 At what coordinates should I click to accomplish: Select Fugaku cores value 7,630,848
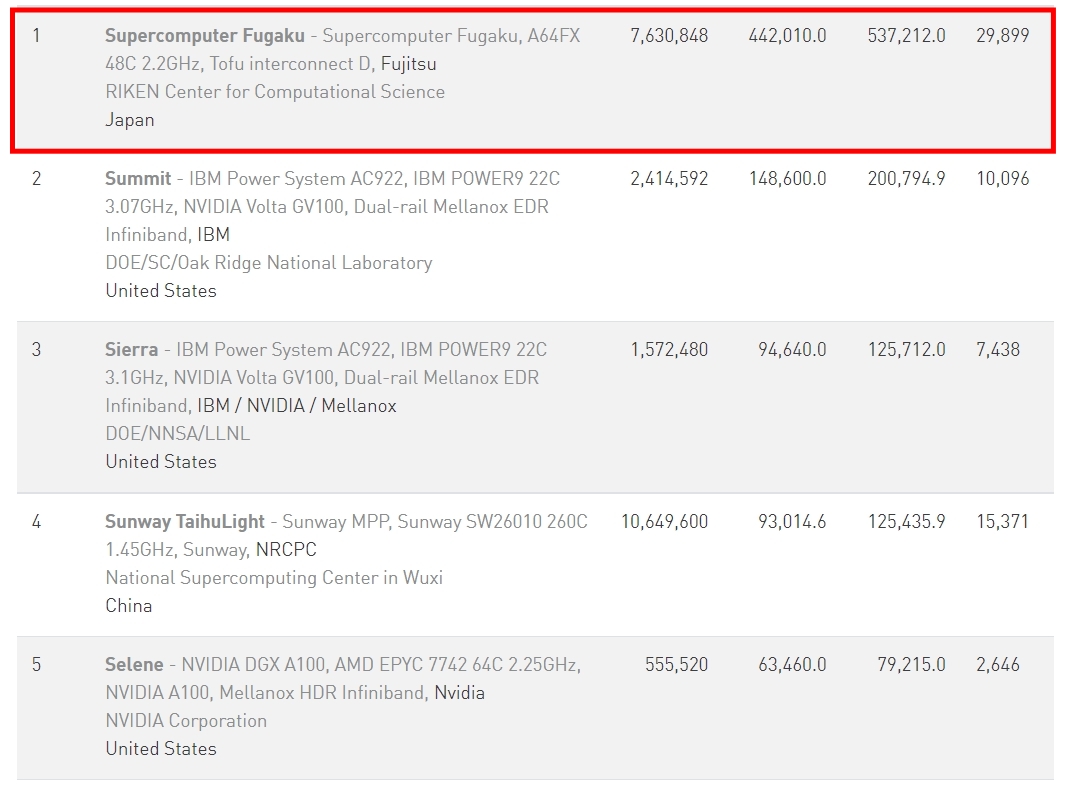669,36
